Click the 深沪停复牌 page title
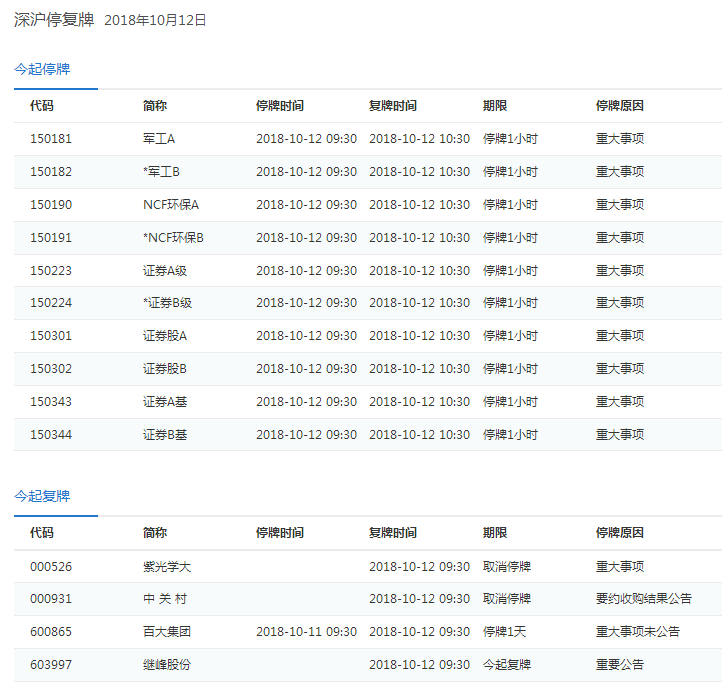Screen dimensions: 727x685 click(54, 19)
